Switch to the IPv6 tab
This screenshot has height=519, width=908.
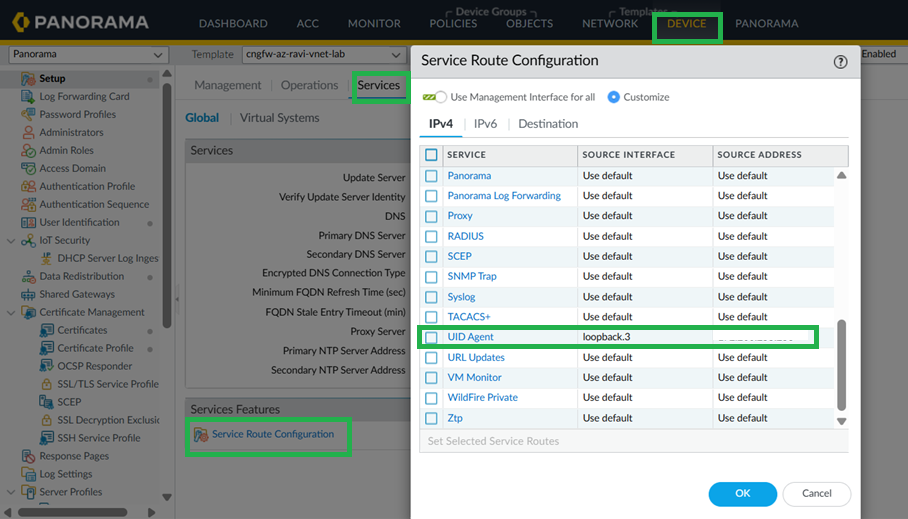(x=485, y=124)
